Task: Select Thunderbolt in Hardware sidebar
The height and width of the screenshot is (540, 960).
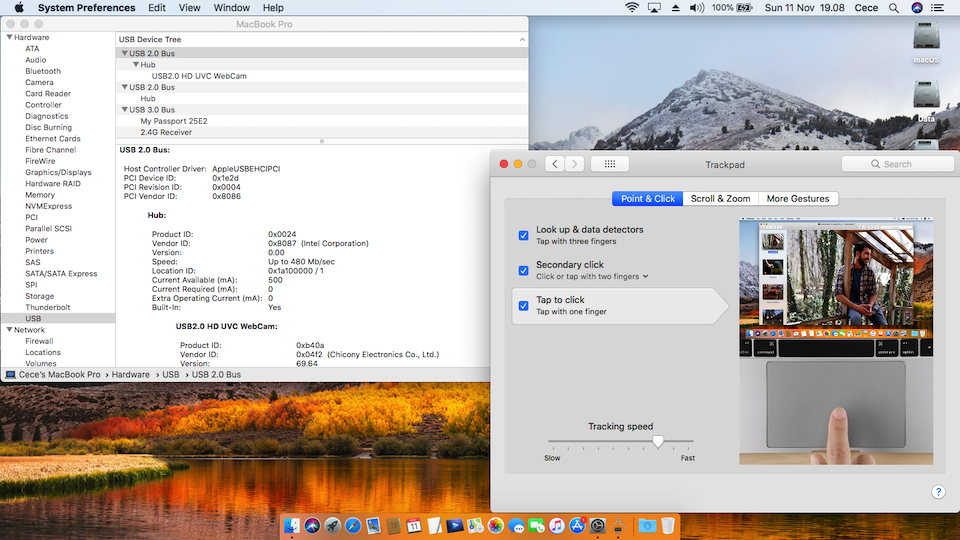Action: pos(48,307)
